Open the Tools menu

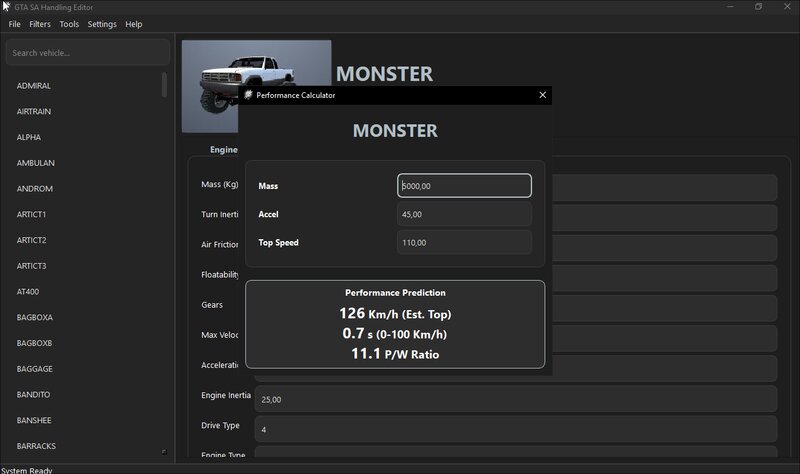point(69,24)
